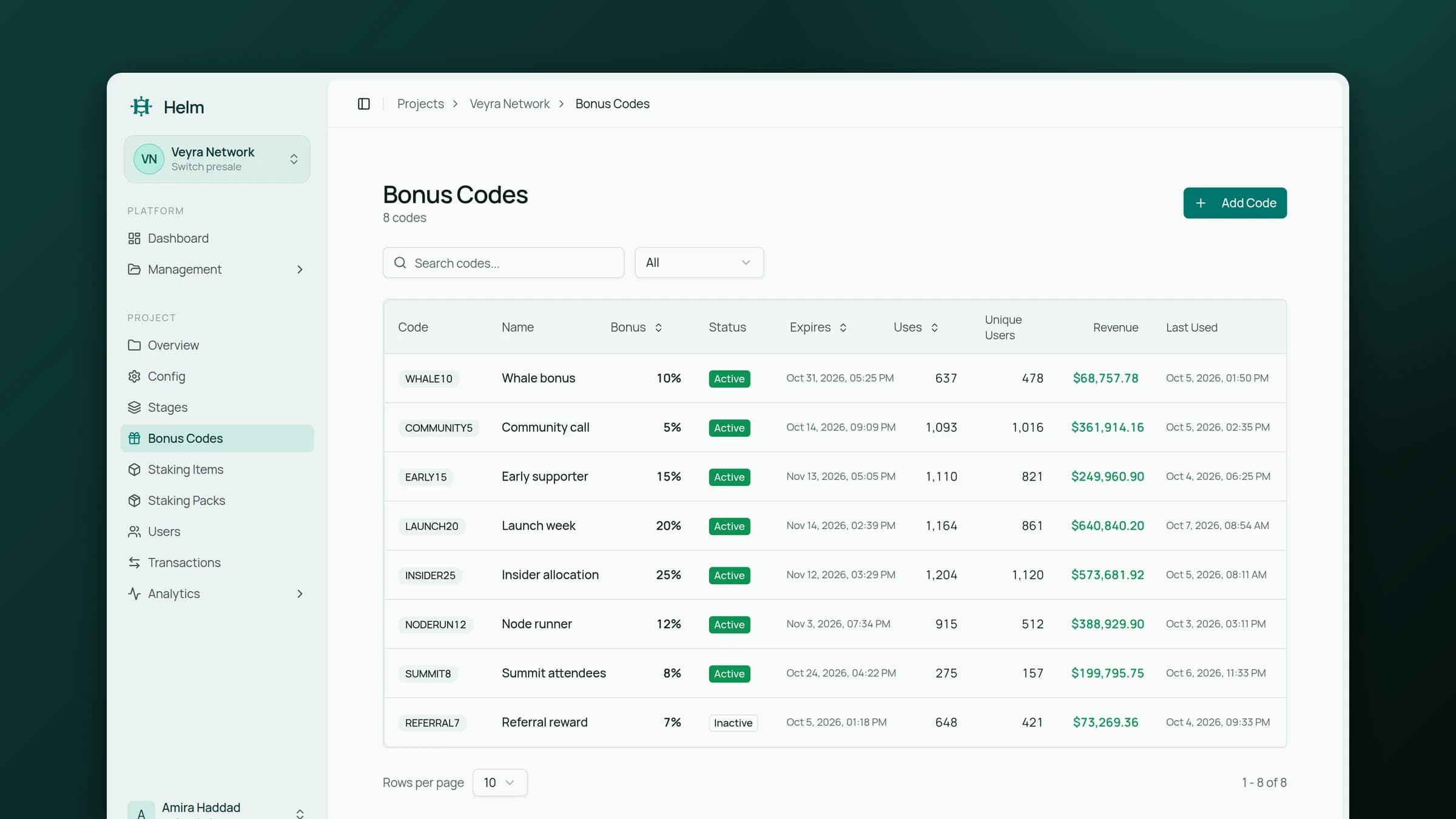Go to Veyra Network breadcrumb link

[510, 104]
